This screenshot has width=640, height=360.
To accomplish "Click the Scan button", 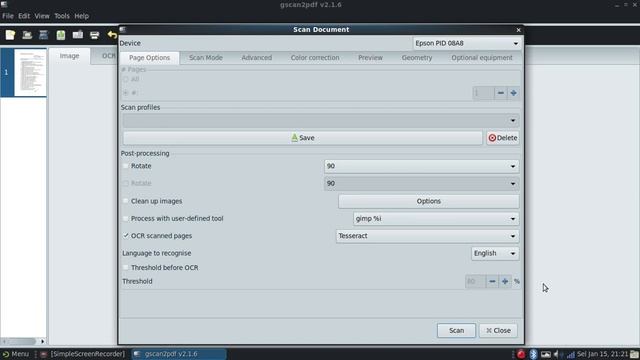I will (456, 330).
